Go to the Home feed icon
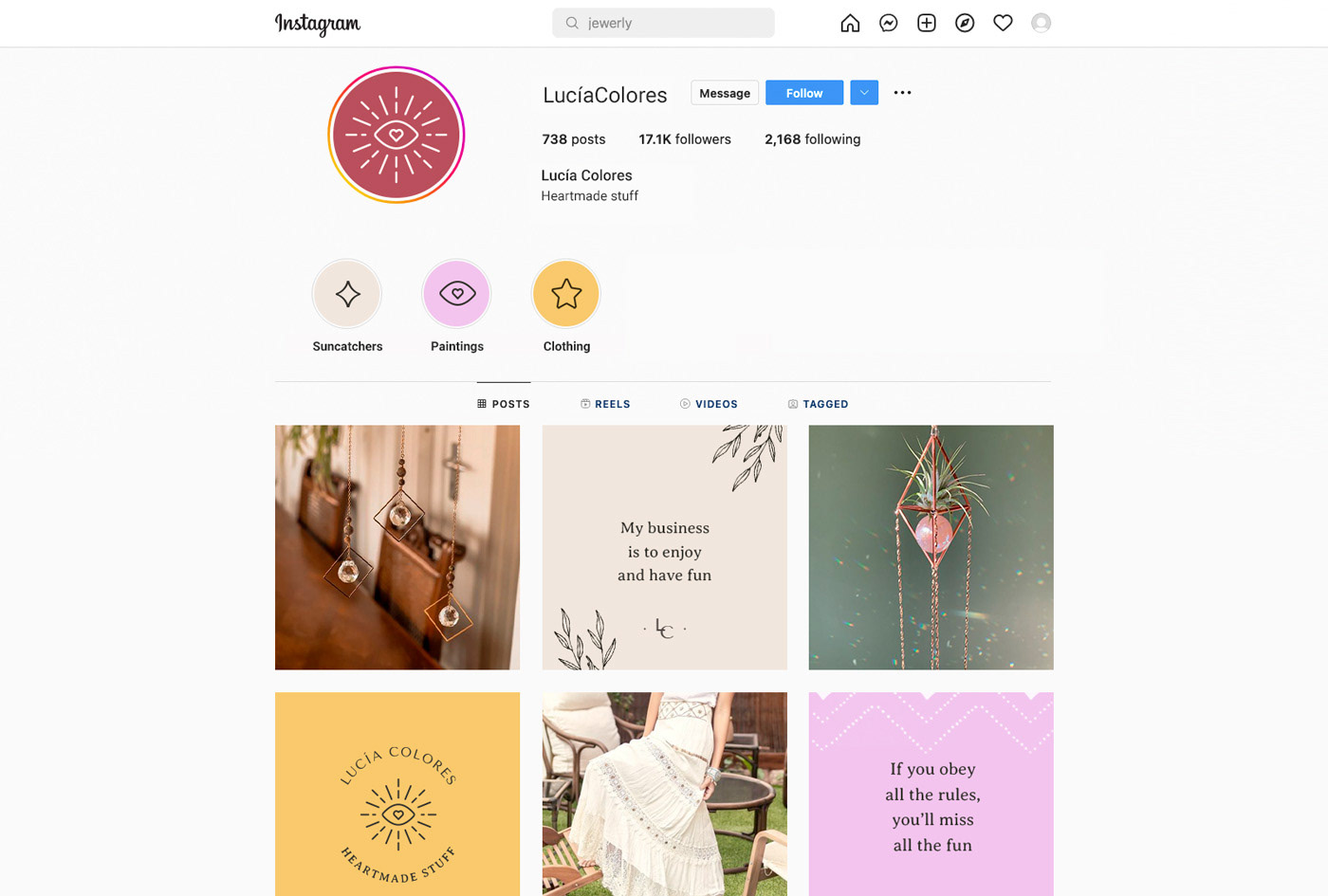 [850, 23]
